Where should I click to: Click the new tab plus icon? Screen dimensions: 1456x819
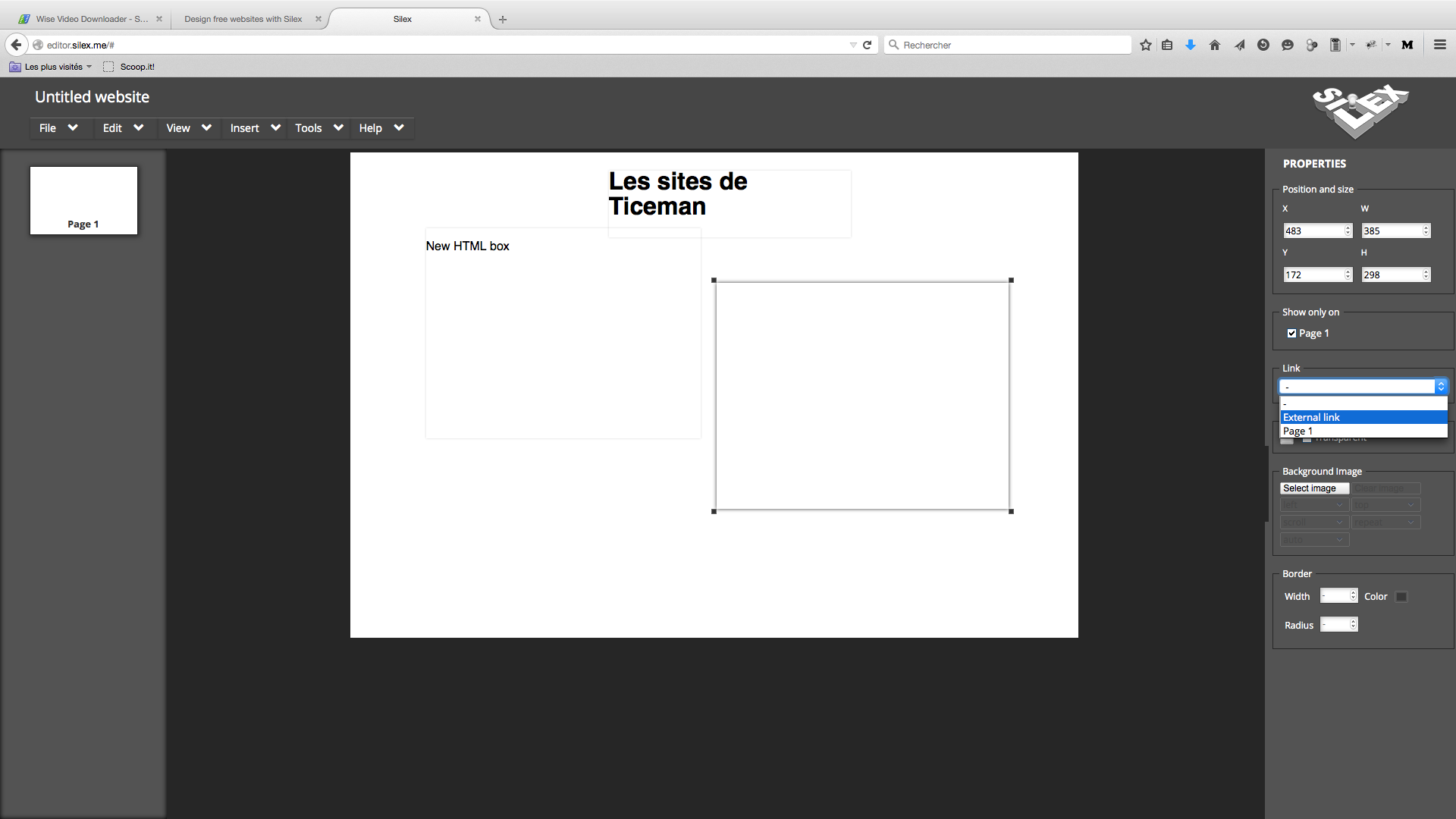pyautogui.click(x=502, y=19)
